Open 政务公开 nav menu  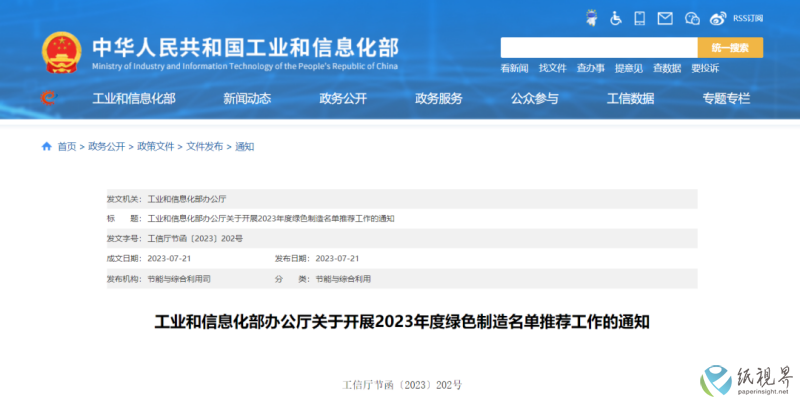click(343, 98)
